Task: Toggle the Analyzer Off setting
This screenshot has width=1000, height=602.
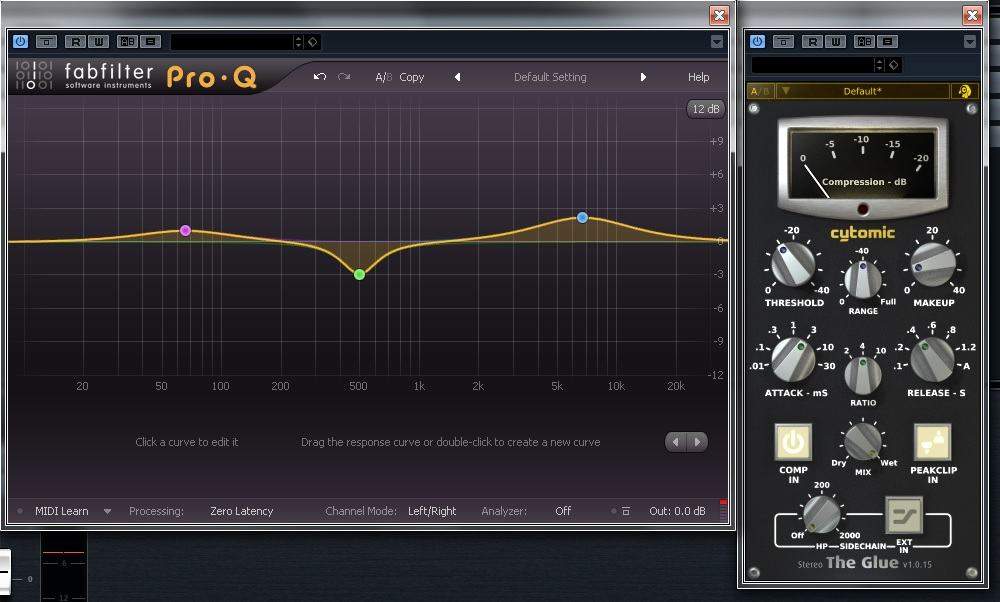Action: [x=562, y=511]
